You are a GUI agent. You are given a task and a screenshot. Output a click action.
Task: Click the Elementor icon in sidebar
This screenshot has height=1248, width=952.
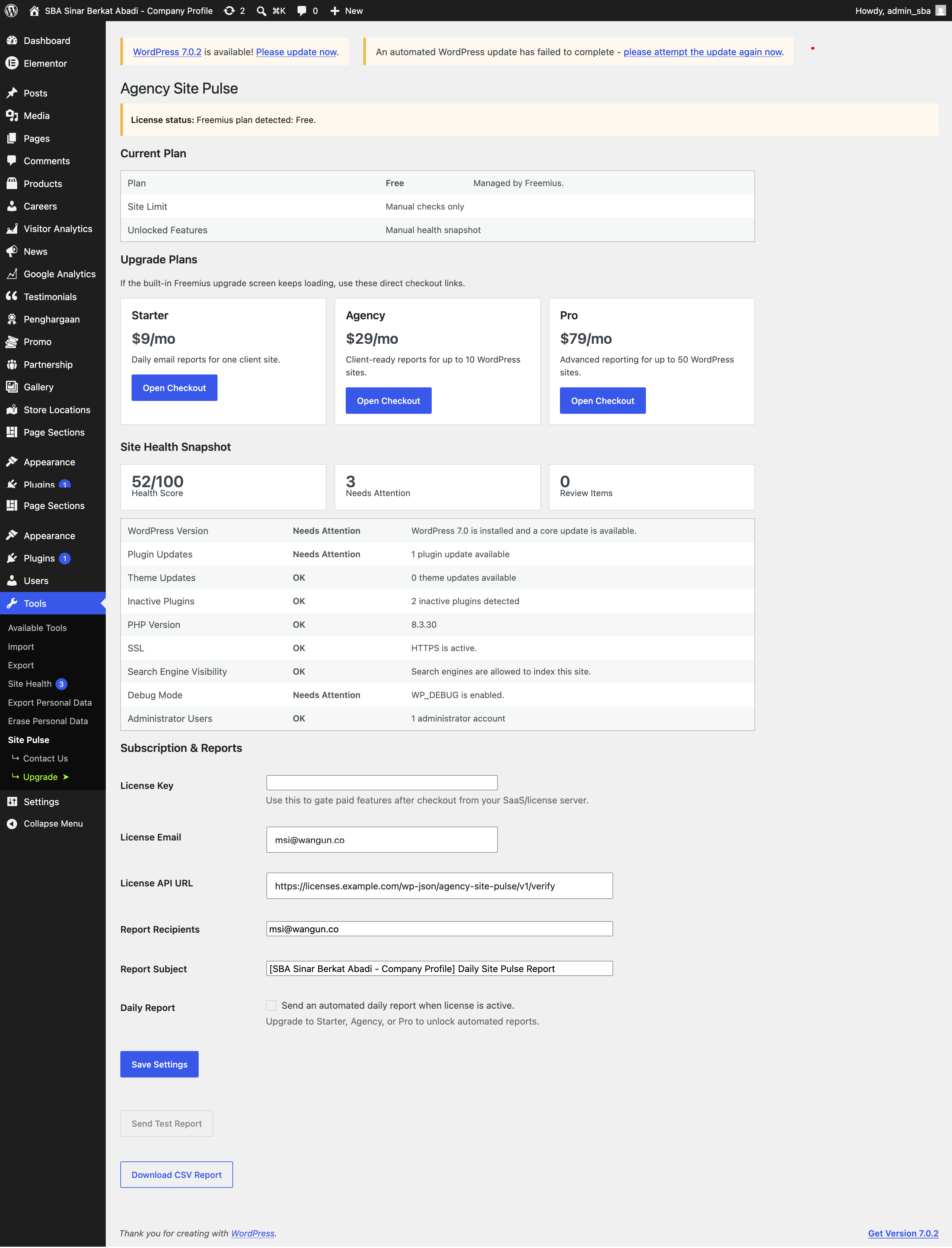point(12,63)
